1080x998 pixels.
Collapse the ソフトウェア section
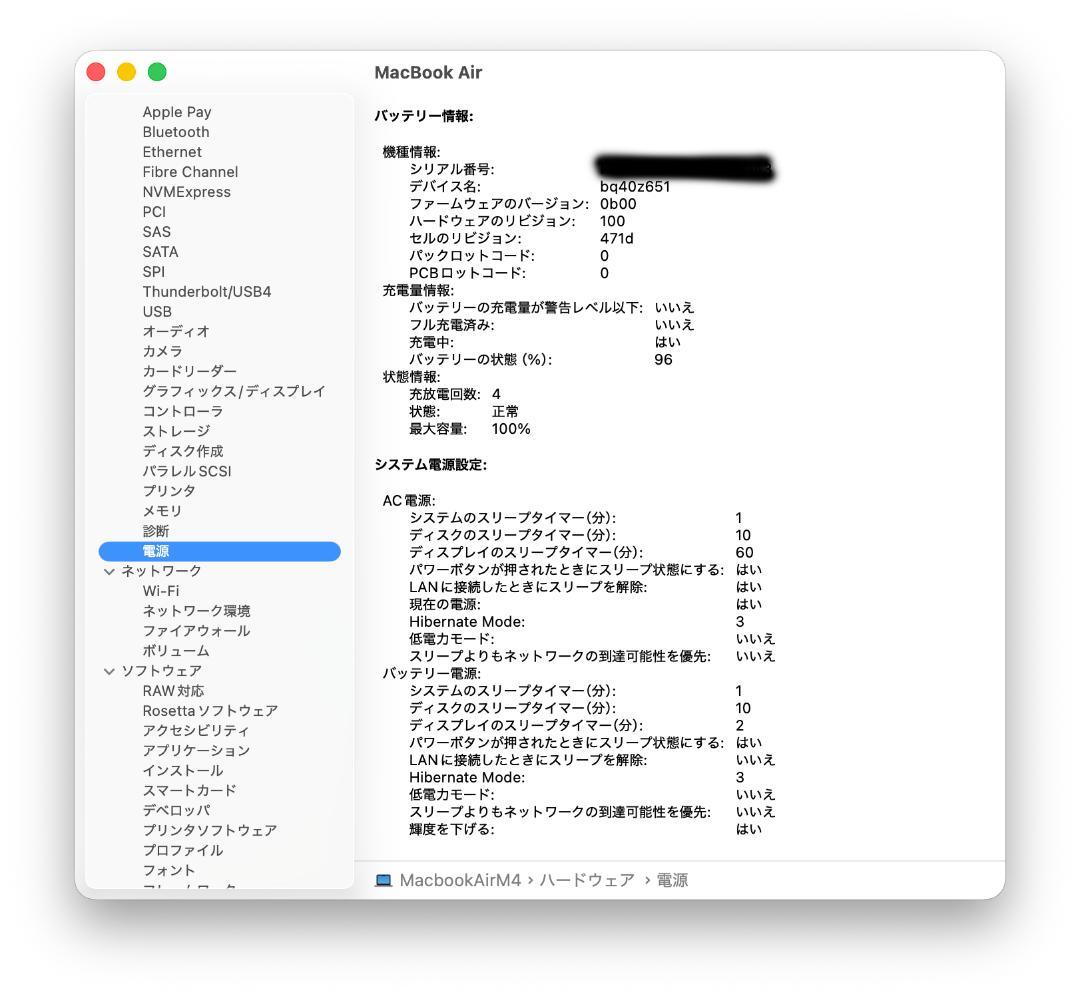coord(108,670)
